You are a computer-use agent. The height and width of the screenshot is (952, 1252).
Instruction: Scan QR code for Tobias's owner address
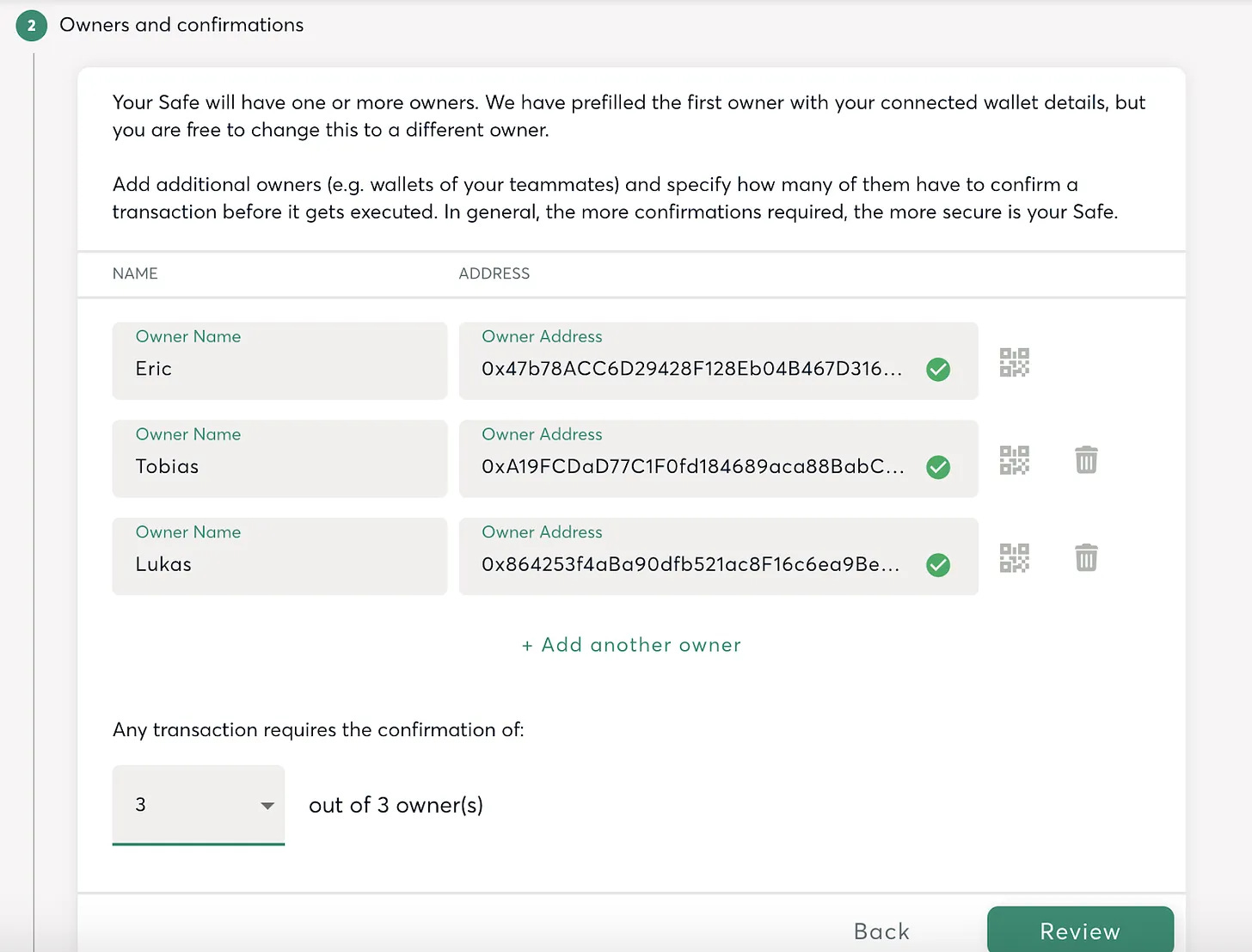point(1014,460)
